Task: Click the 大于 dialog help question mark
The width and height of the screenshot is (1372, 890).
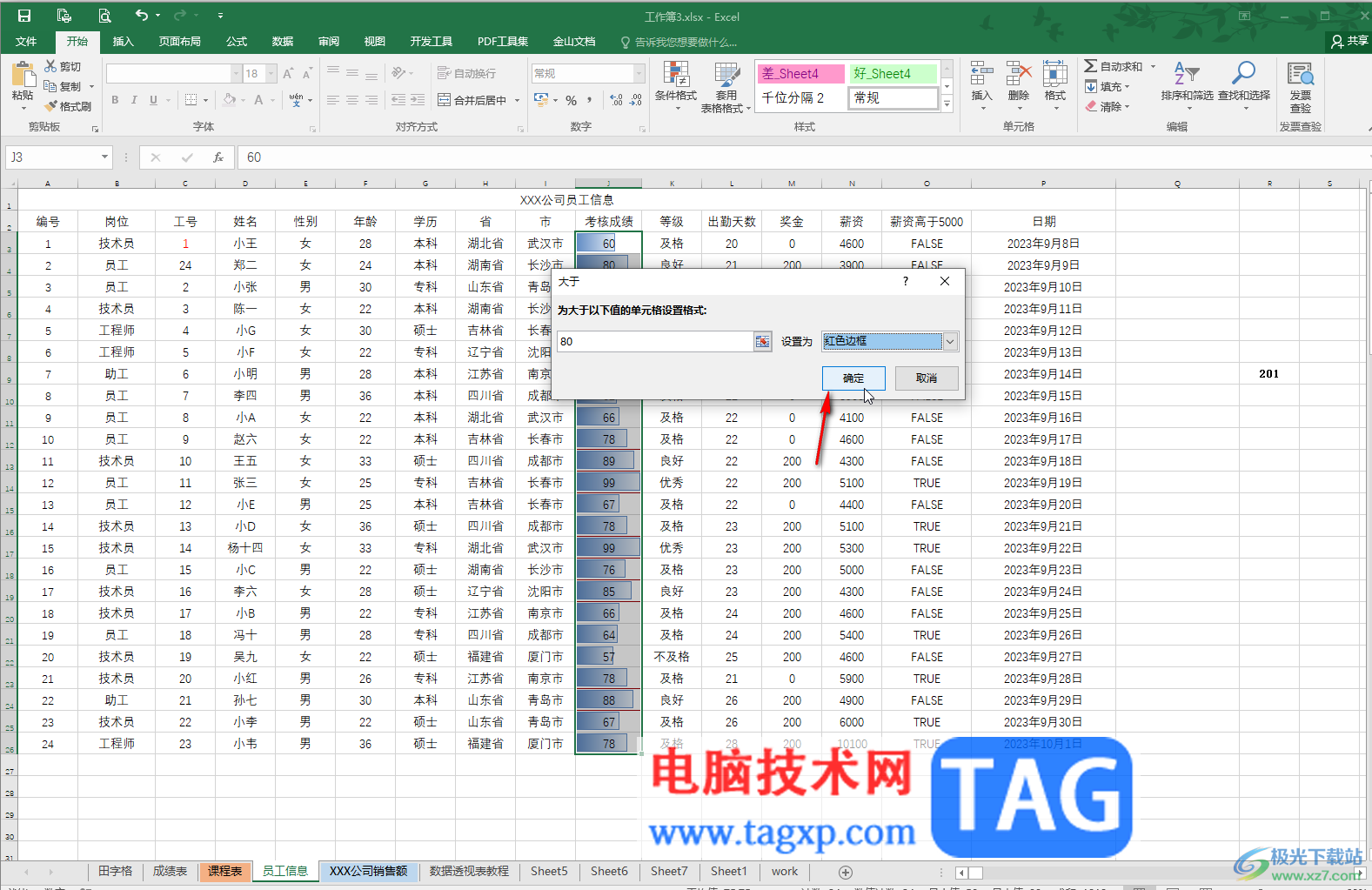Action: click(906, 282)
